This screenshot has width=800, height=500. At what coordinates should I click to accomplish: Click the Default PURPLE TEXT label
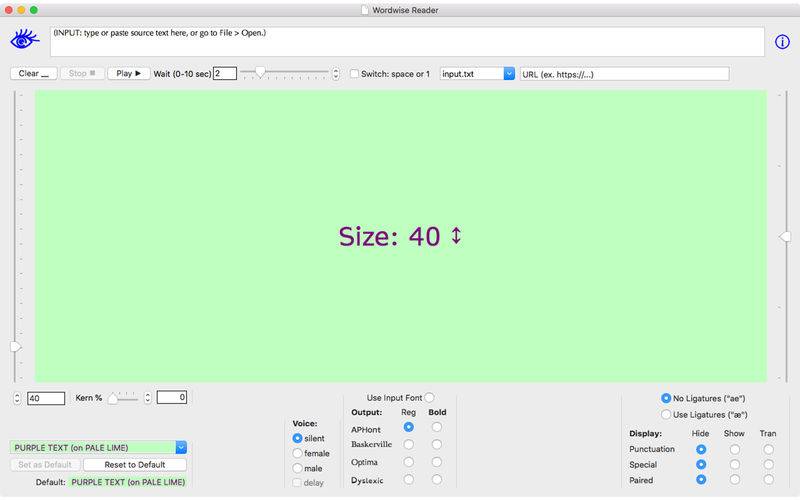128,482
